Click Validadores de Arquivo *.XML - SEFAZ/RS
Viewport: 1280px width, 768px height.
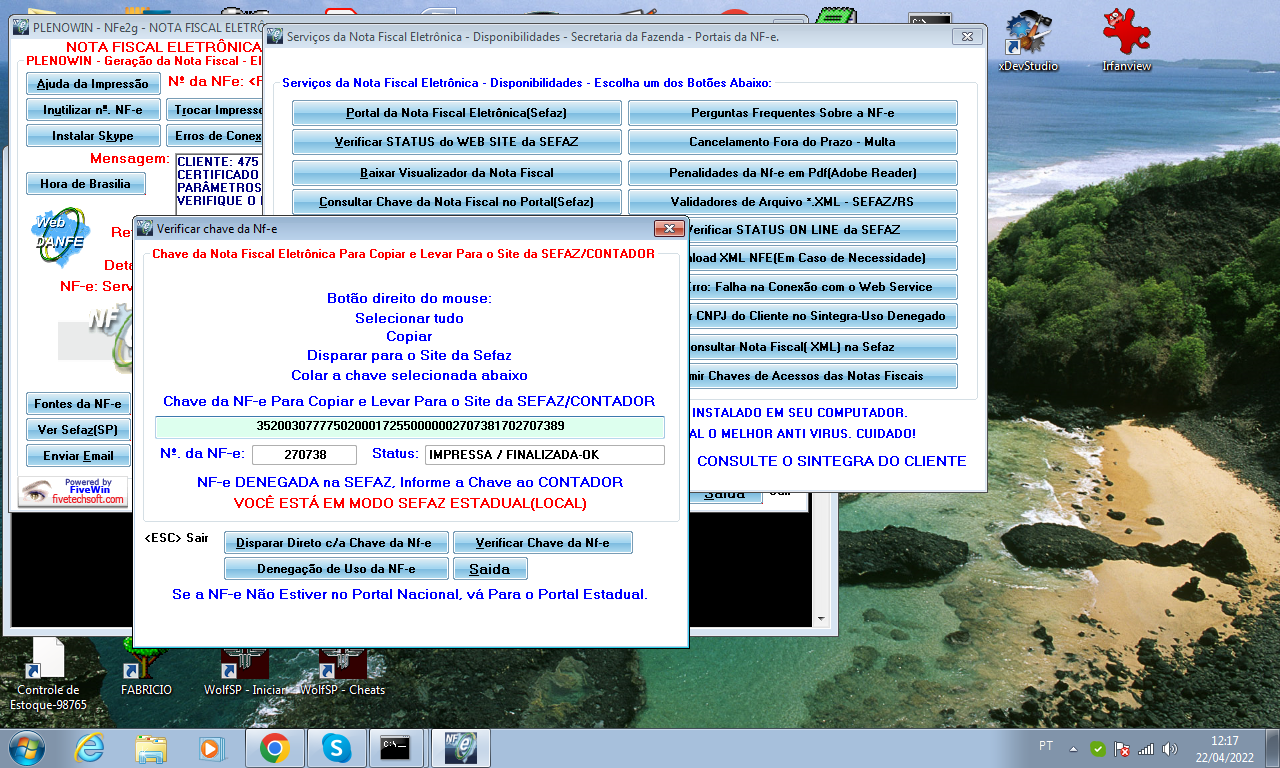[793, 202]
